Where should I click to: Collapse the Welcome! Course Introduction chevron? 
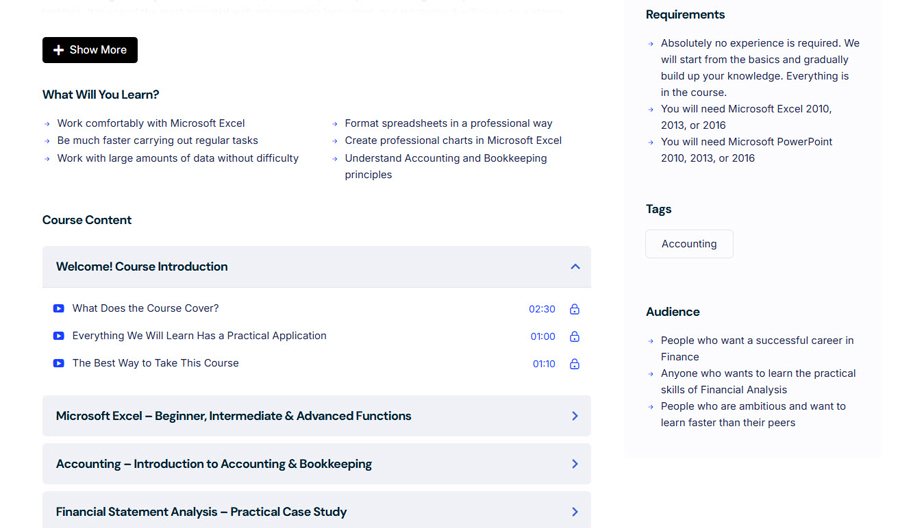coord(575,267)
